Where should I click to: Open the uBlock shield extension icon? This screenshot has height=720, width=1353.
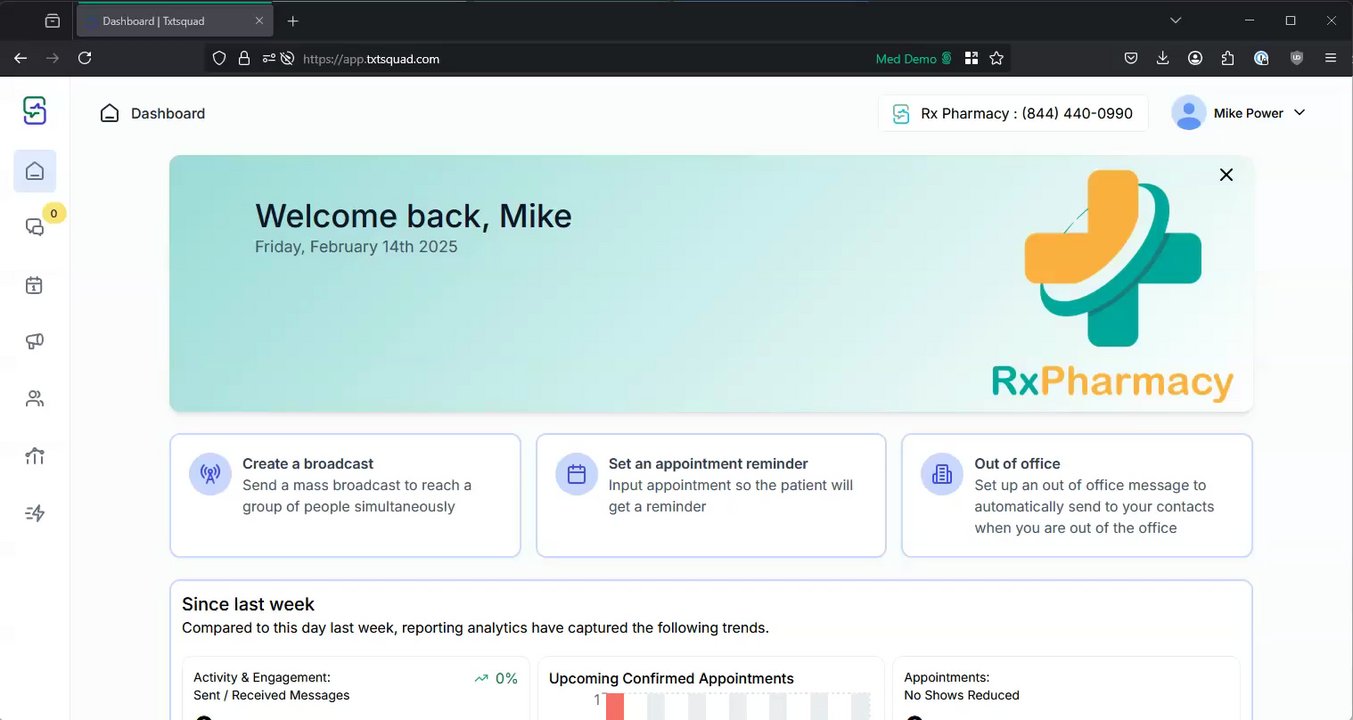1297,58
